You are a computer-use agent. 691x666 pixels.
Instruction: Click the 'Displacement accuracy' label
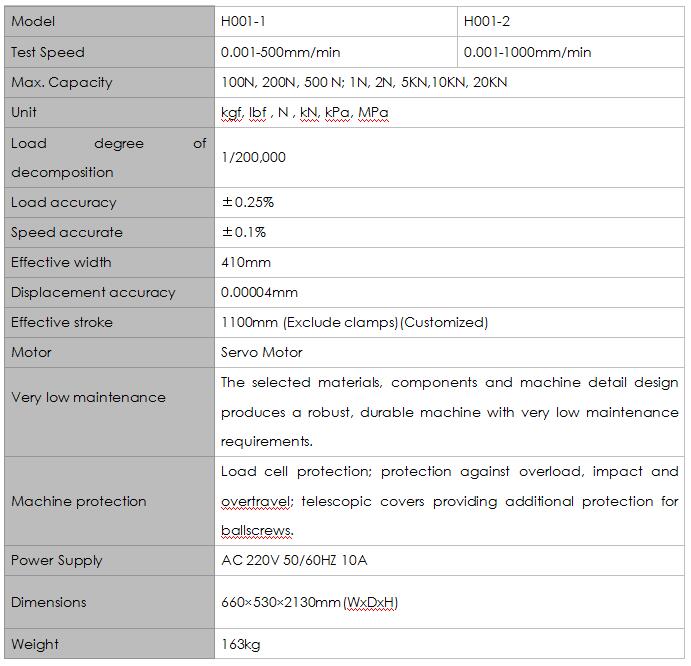point(93,293)
